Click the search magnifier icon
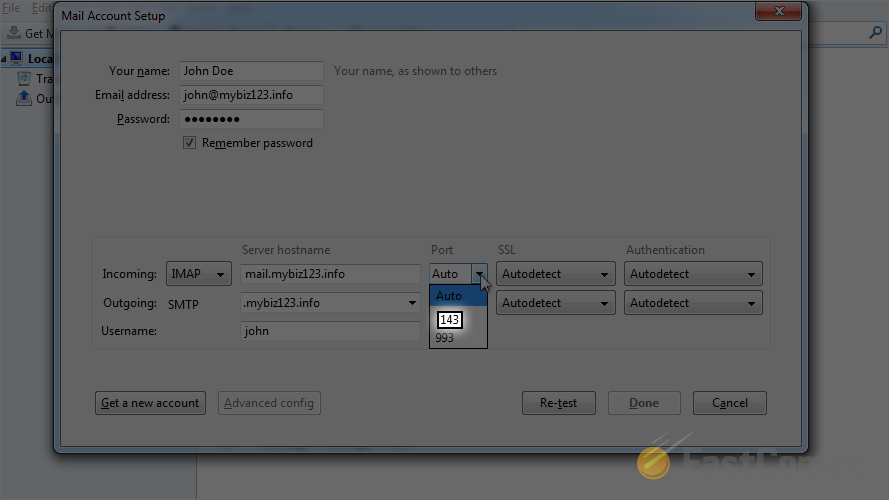 coord(875,33)
